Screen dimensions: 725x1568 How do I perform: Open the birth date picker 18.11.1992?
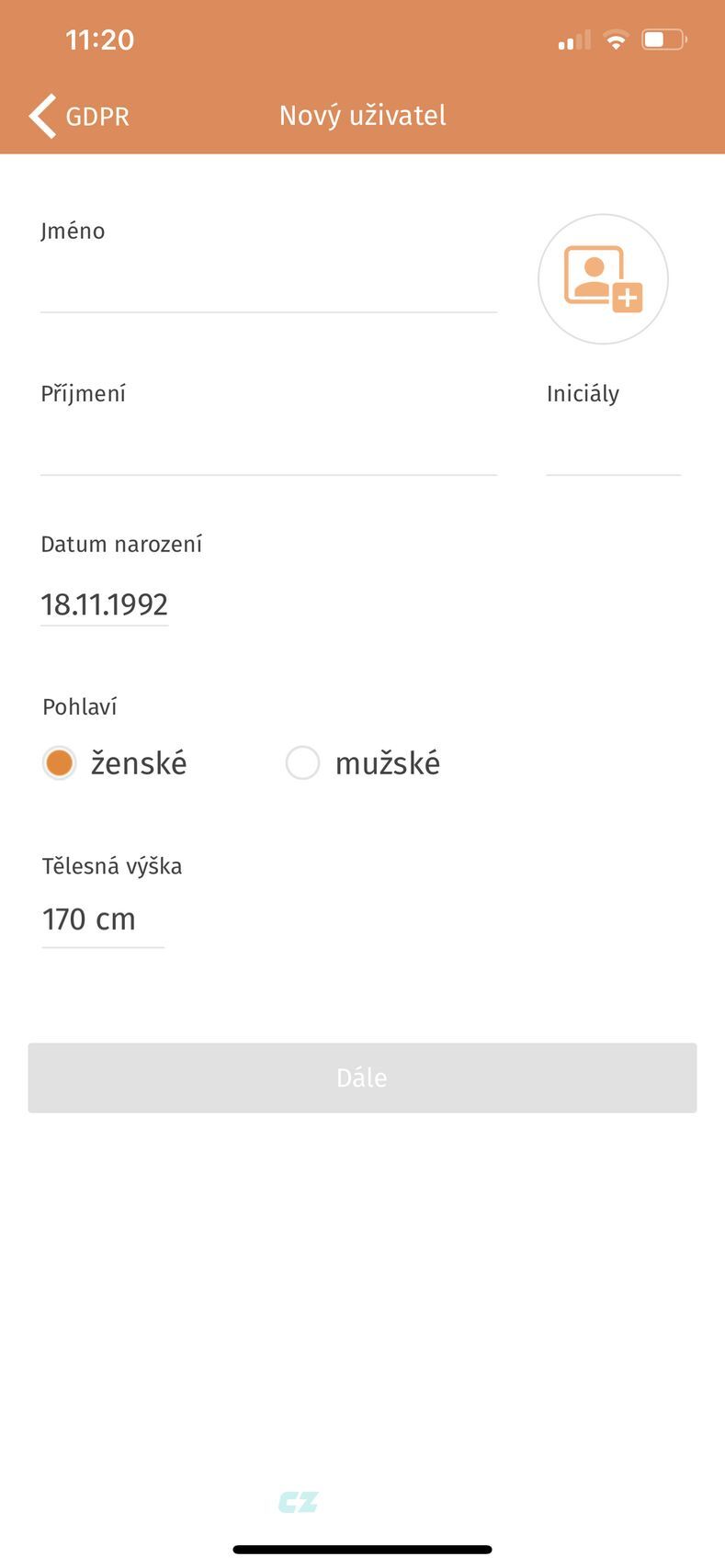105,604
